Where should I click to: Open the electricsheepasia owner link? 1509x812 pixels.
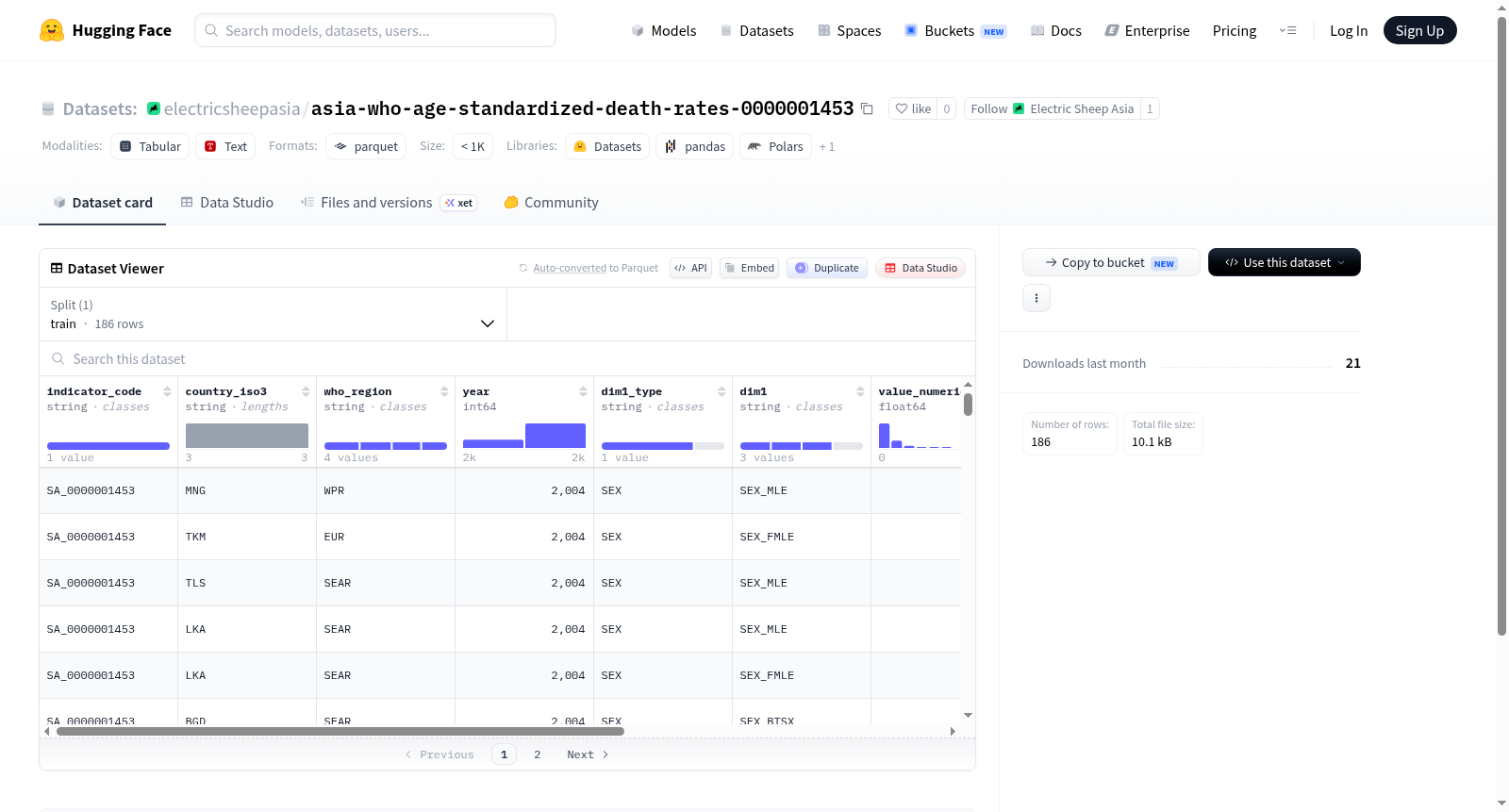[232, 108]
